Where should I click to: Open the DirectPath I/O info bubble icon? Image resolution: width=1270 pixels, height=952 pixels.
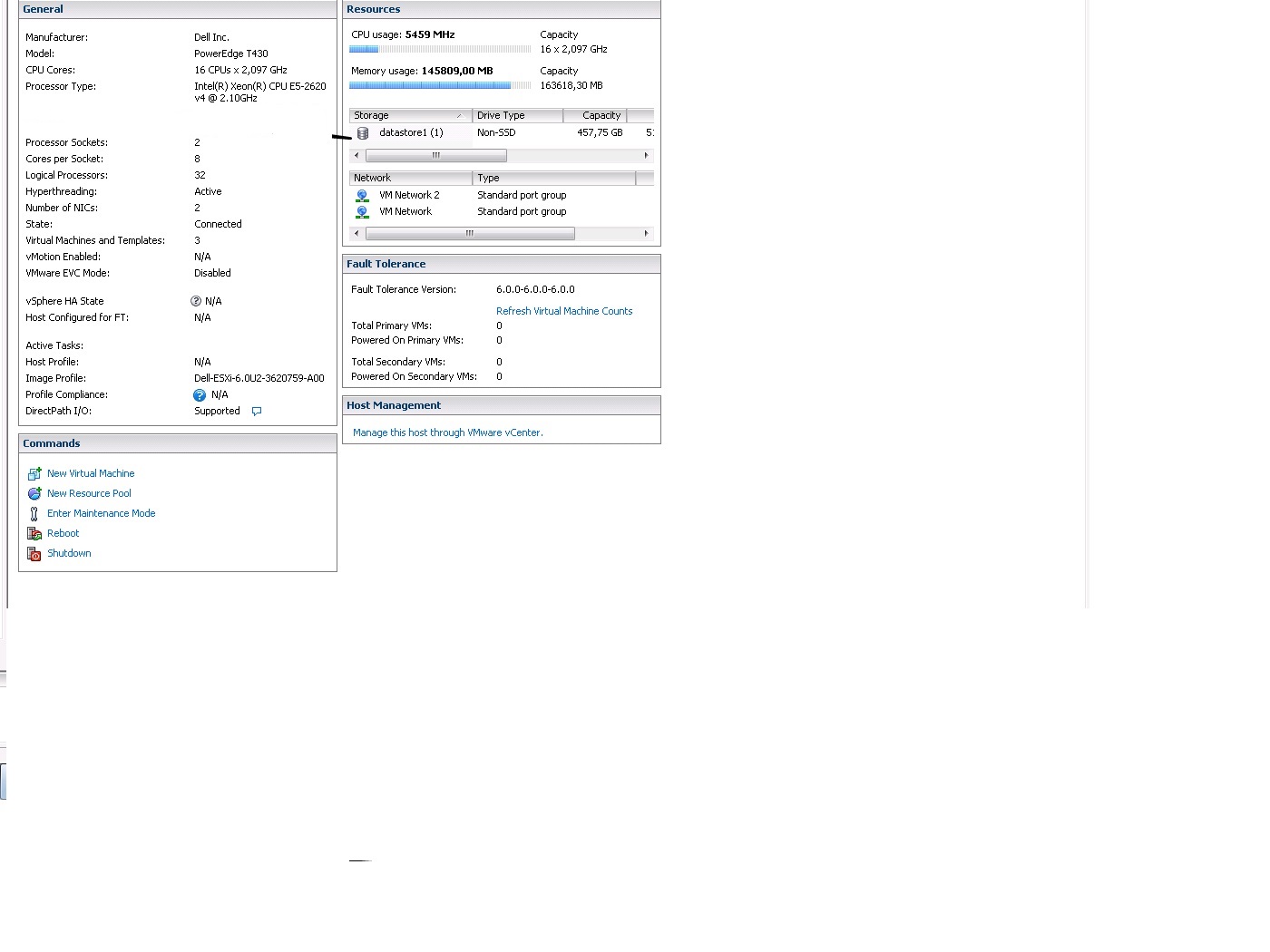pos(257,411)
